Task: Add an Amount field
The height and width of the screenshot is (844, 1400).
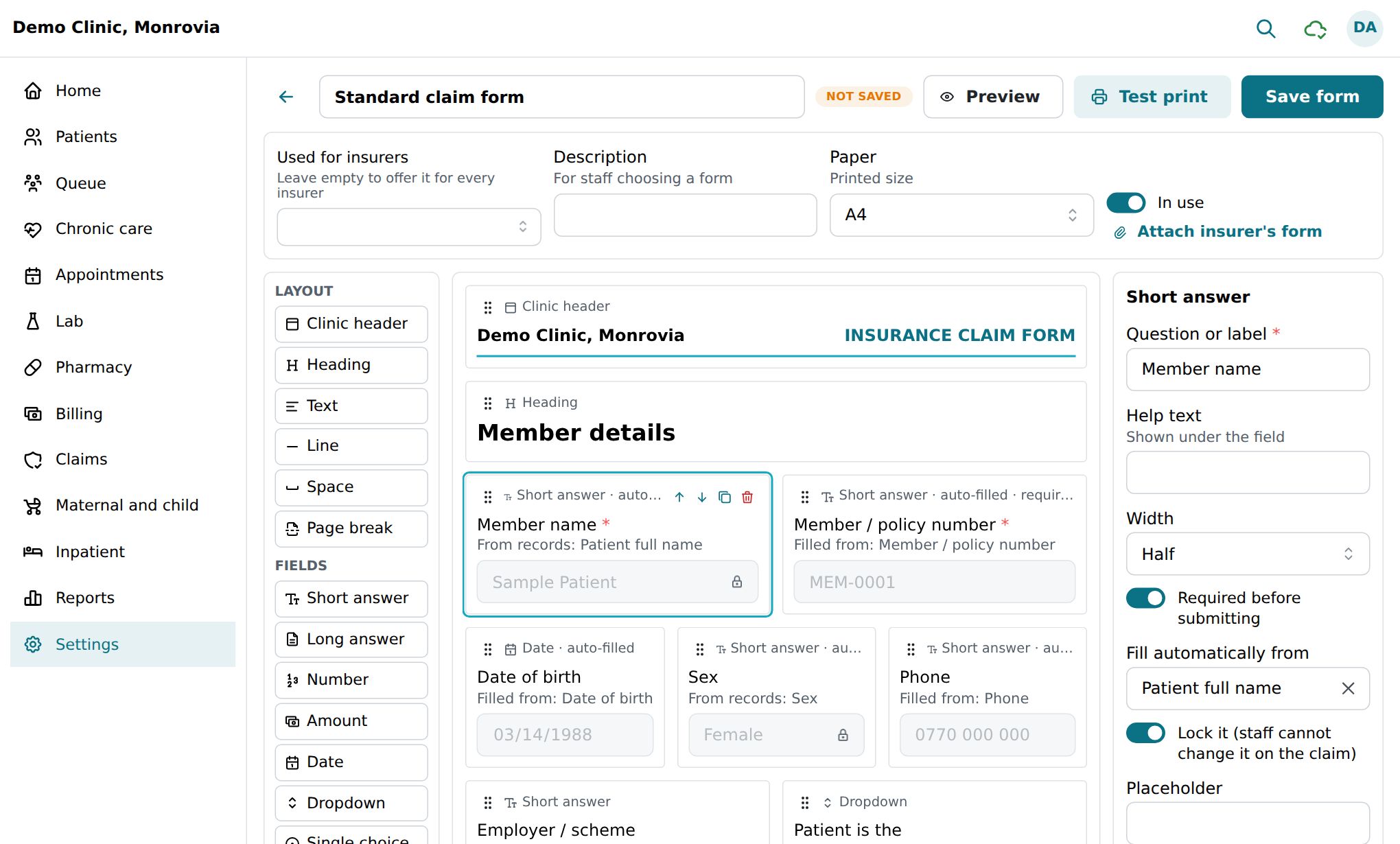Action: pyautogui.click(x=351, y=721)
